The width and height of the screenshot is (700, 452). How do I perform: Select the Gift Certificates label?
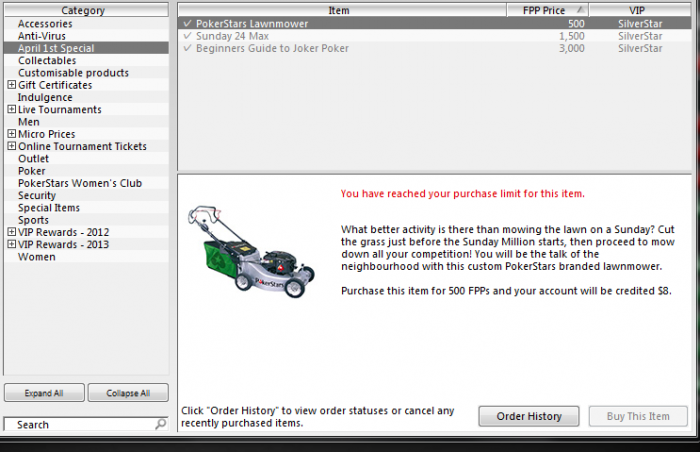[x=55, y=85]
